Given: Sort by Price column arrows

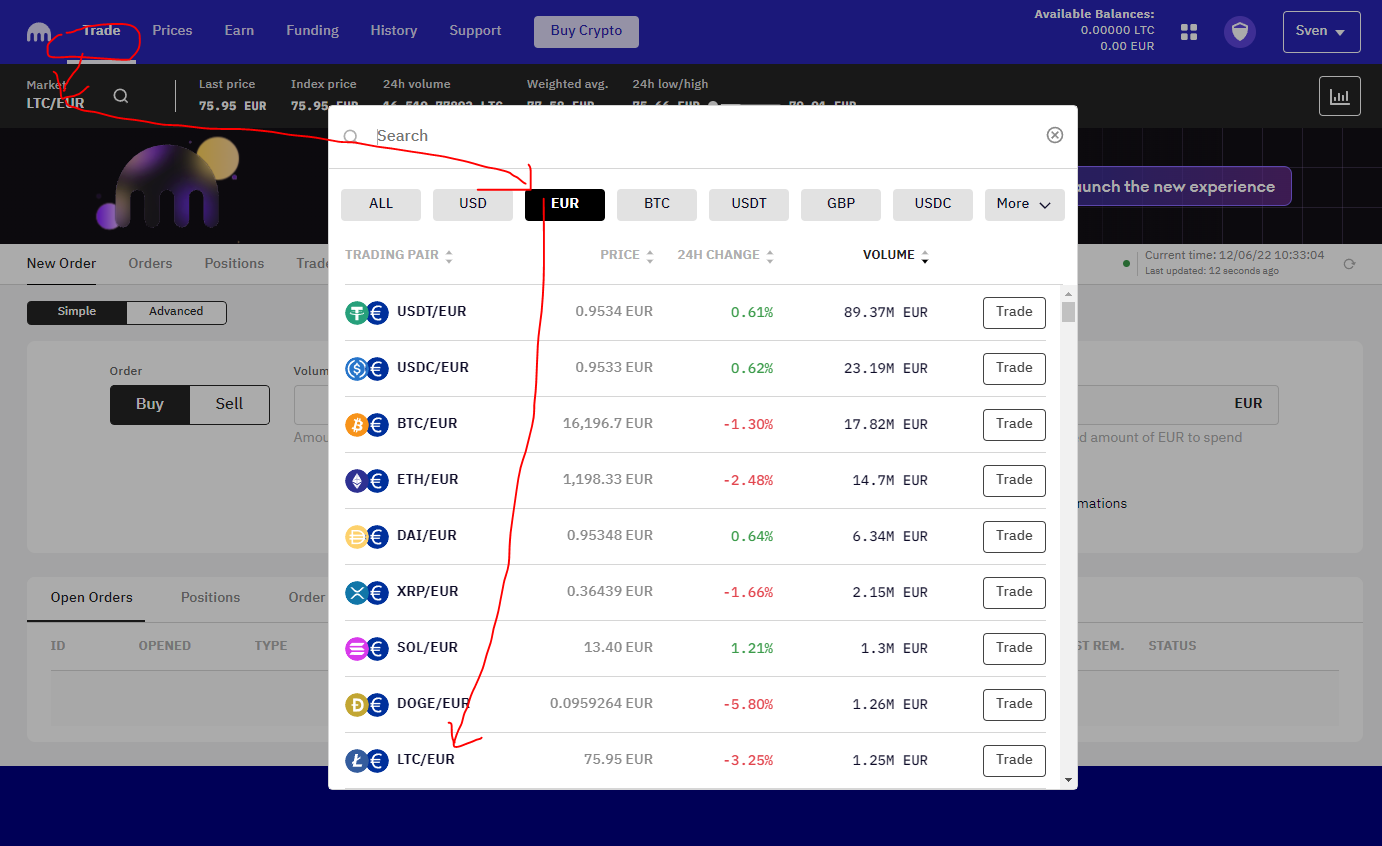Looking at the screenshot, I should point(650,256).
